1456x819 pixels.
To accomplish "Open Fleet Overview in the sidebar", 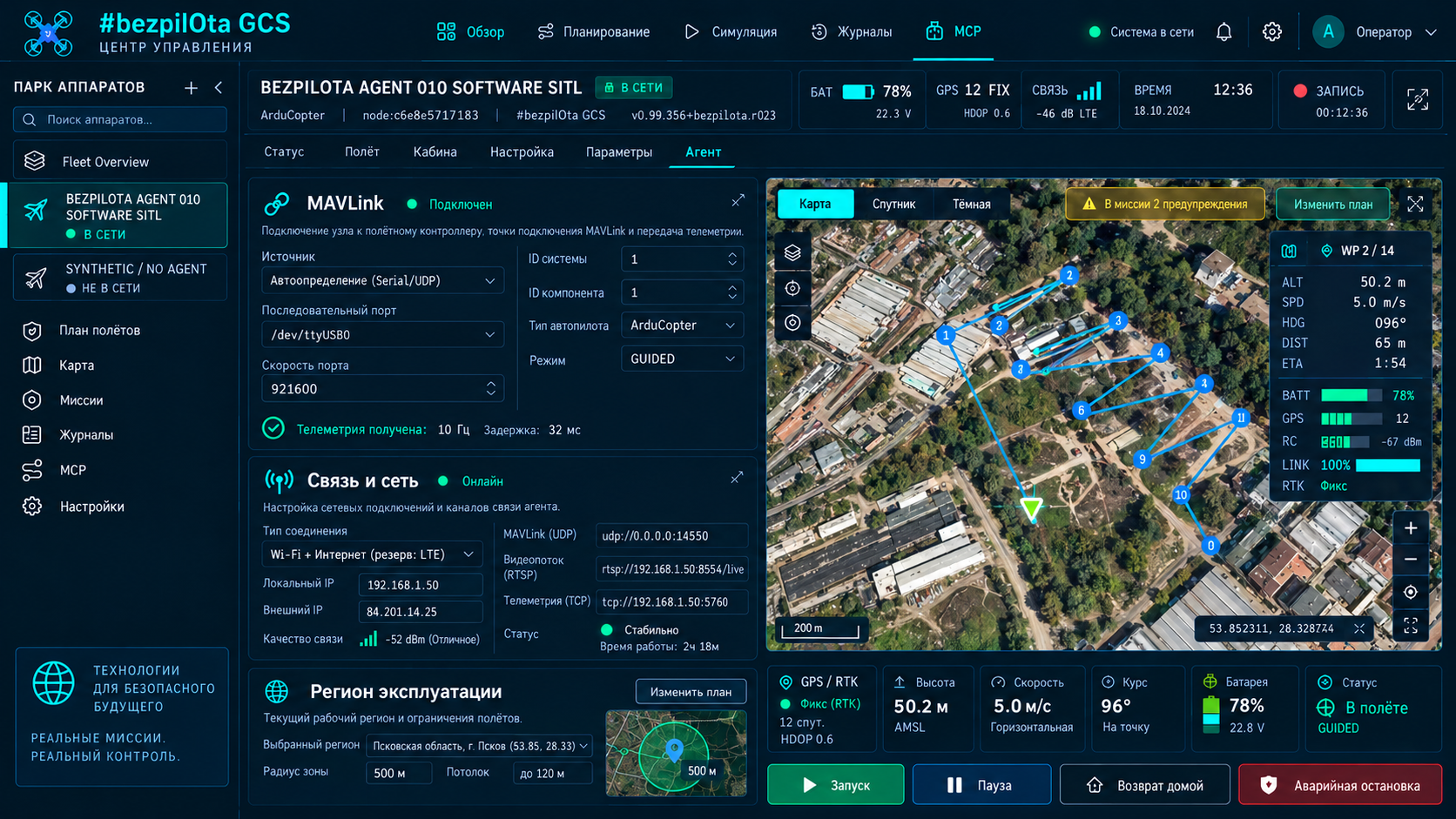I will [x=120, y=161].
